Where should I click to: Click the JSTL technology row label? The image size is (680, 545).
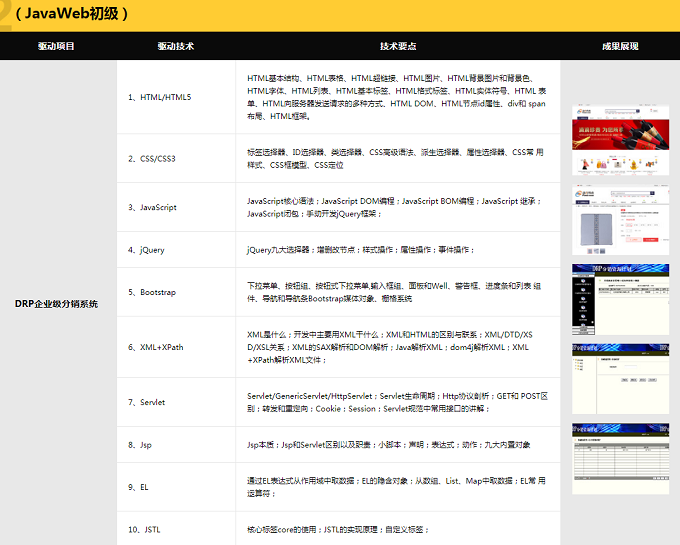[144, 528]
